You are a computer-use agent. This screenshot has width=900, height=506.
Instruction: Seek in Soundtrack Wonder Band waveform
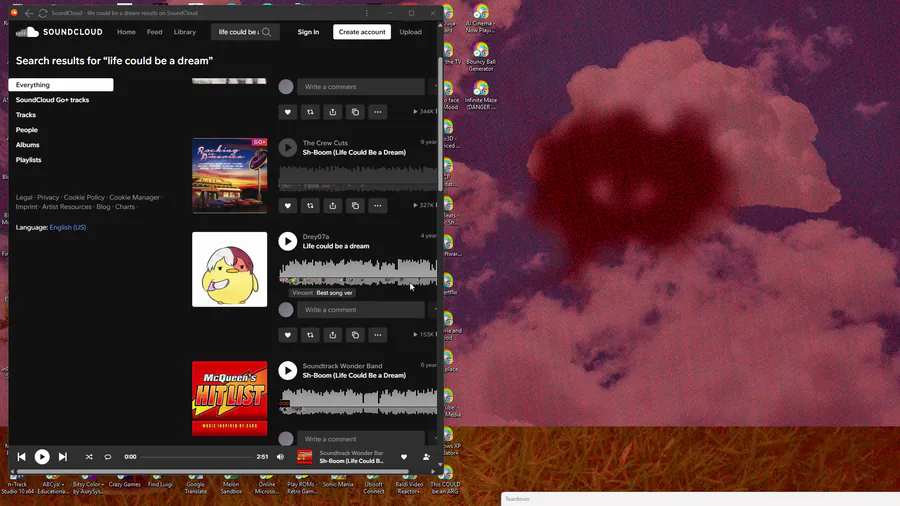point(358,401)
